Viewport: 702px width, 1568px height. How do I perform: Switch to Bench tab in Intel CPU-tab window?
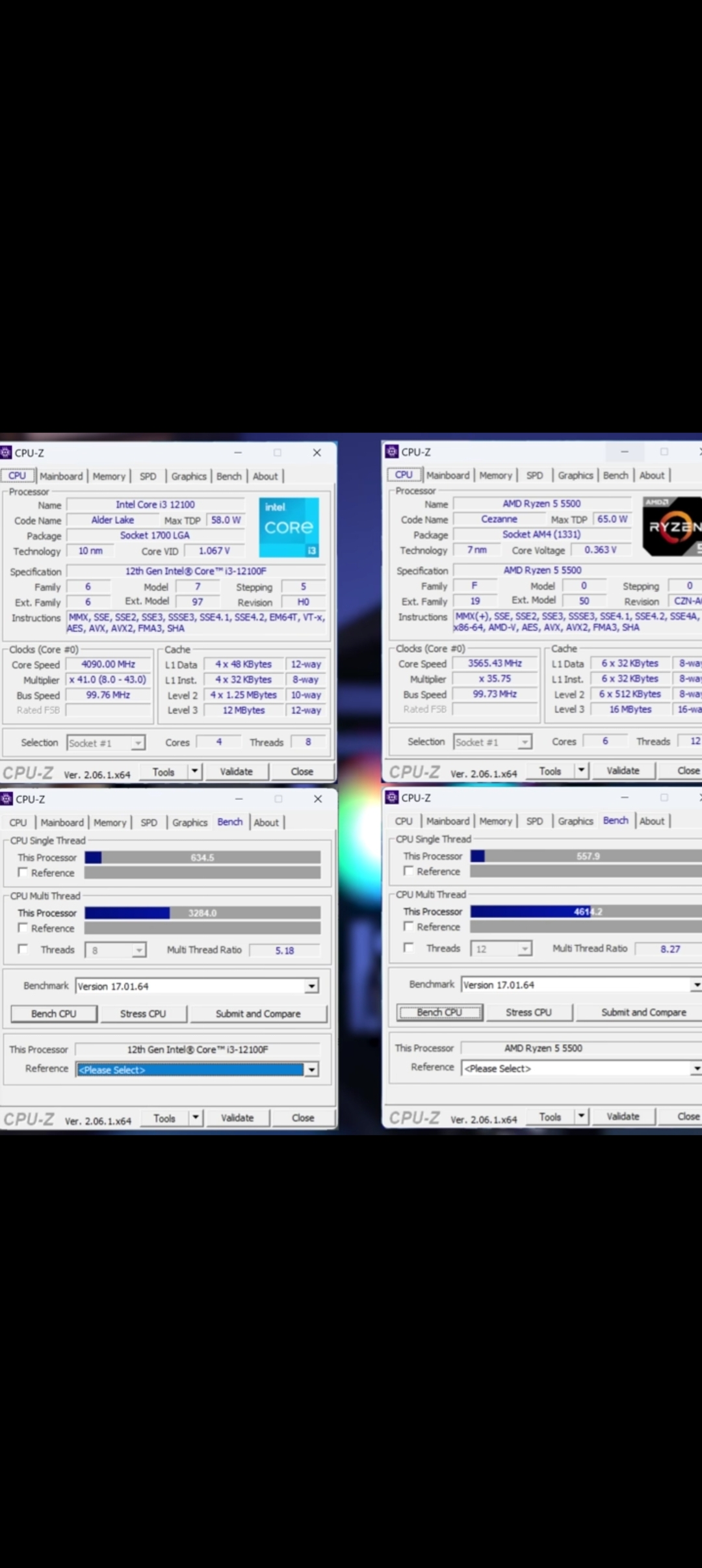tap(229, 476)
